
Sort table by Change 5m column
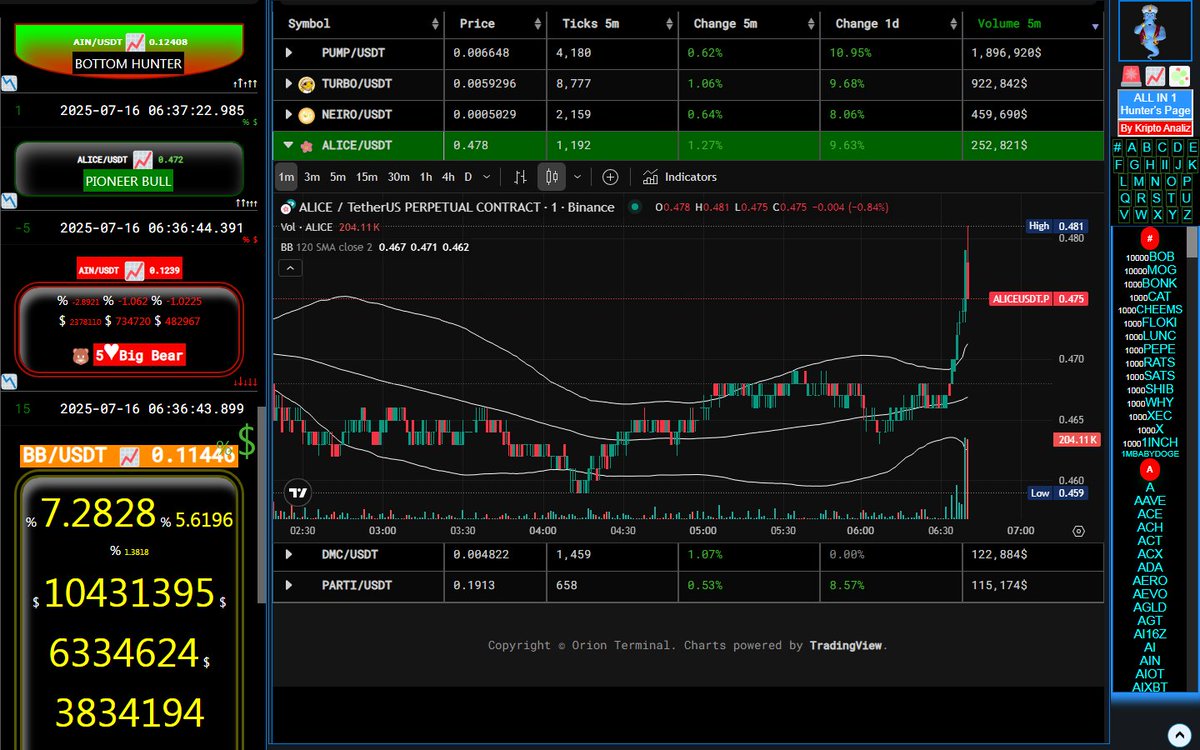click(749, 23)
